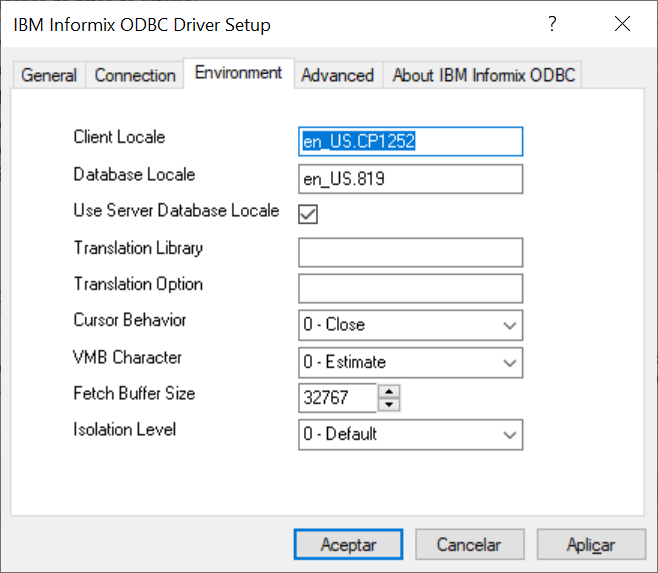Expand the Cursor Behavior dropdown
This screenshot has width=658, height=573.
(x=410, y=325)
